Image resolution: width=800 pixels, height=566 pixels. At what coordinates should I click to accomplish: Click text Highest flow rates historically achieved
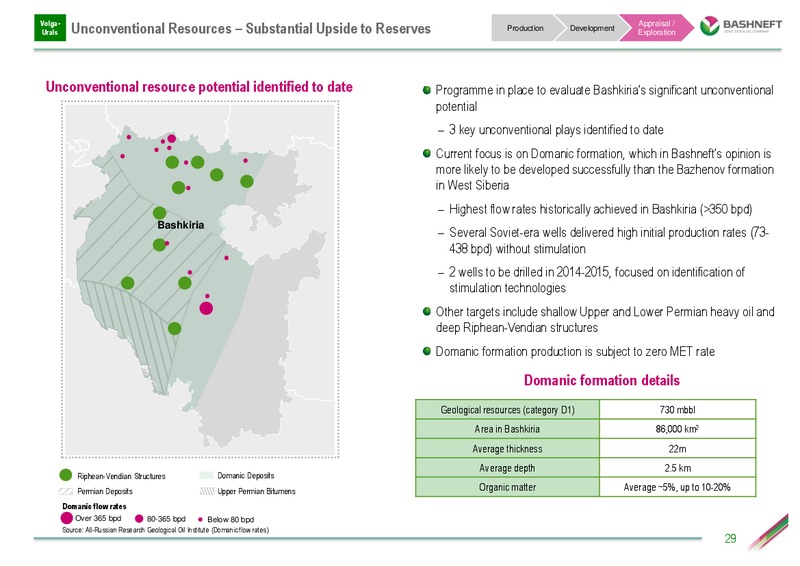tap(601, 209)
